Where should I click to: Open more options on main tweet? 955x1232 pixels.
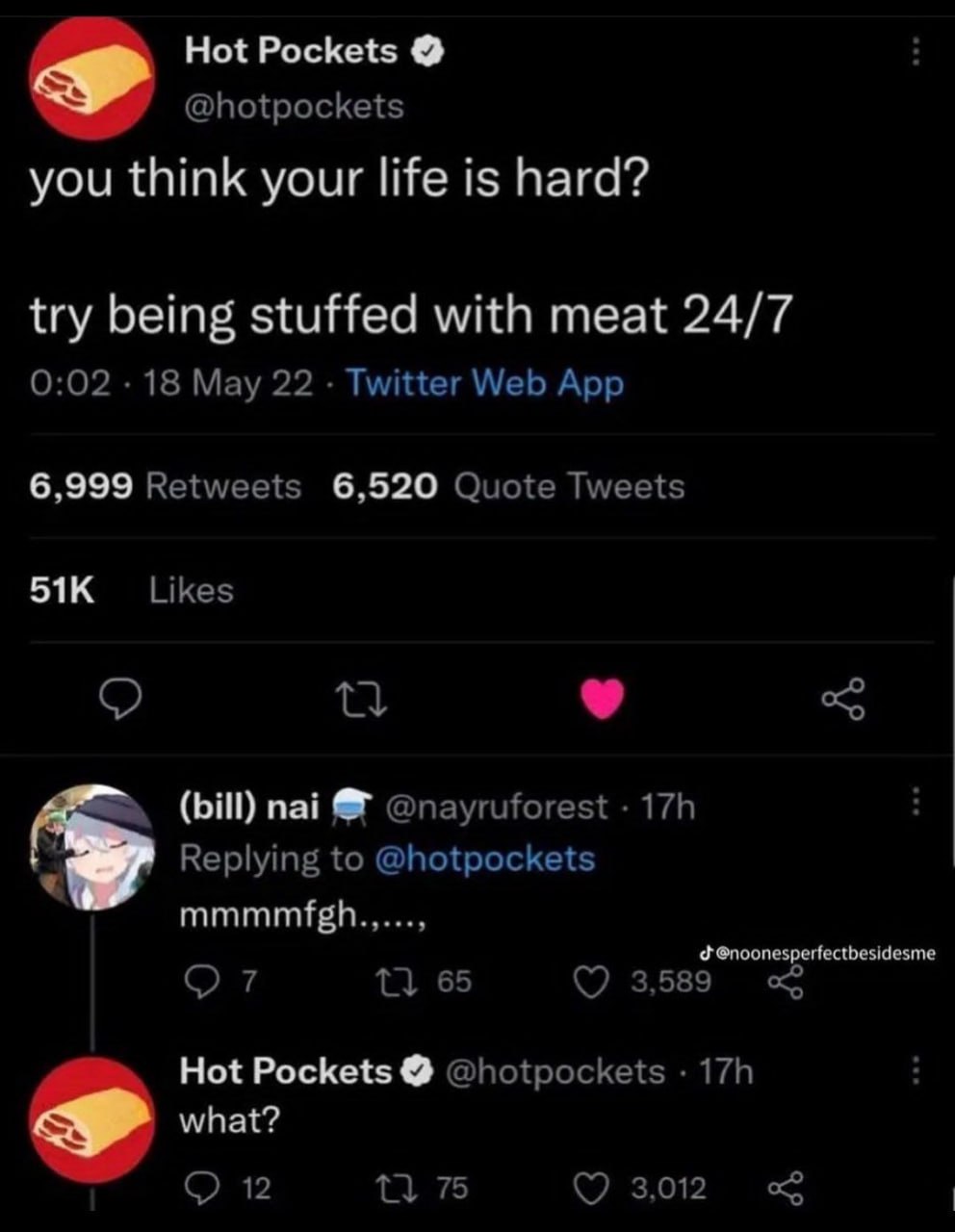[916, 51]
